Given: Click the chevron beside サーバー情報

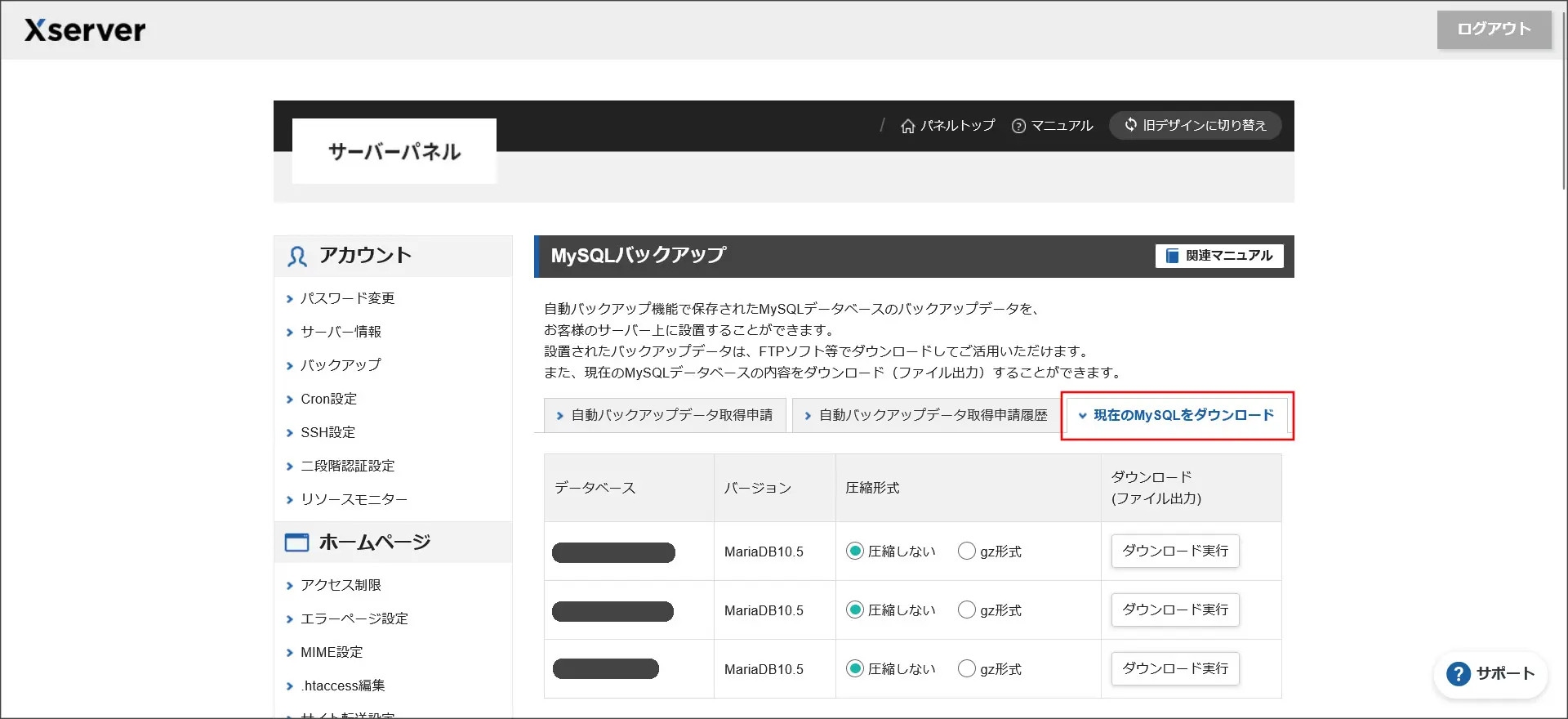Looking at the screenshot, I should coord(289,333).
